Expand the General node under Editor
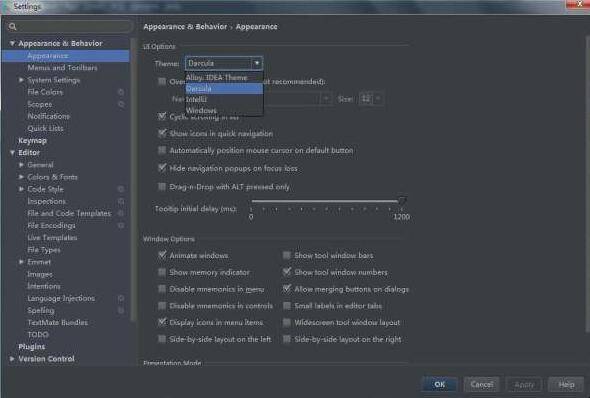This screenshot has height=398, width=590. (21, 165)
